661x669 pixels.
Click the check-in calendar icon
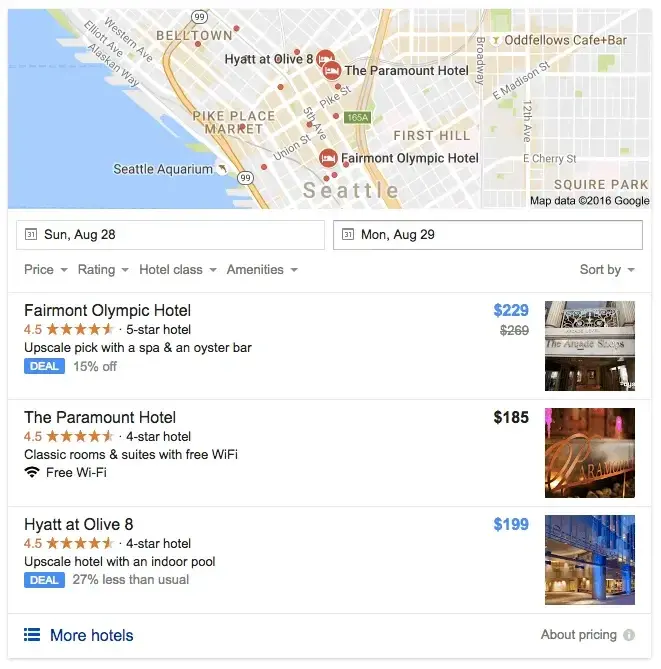point(31,235)
